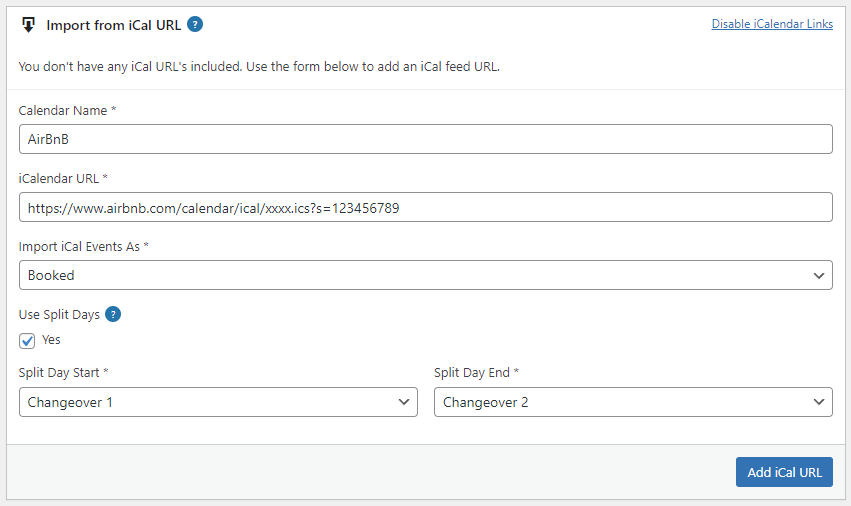Open the Changeover 1 dropdown
Screen dimensions: 851x506
tap(218, 402)
